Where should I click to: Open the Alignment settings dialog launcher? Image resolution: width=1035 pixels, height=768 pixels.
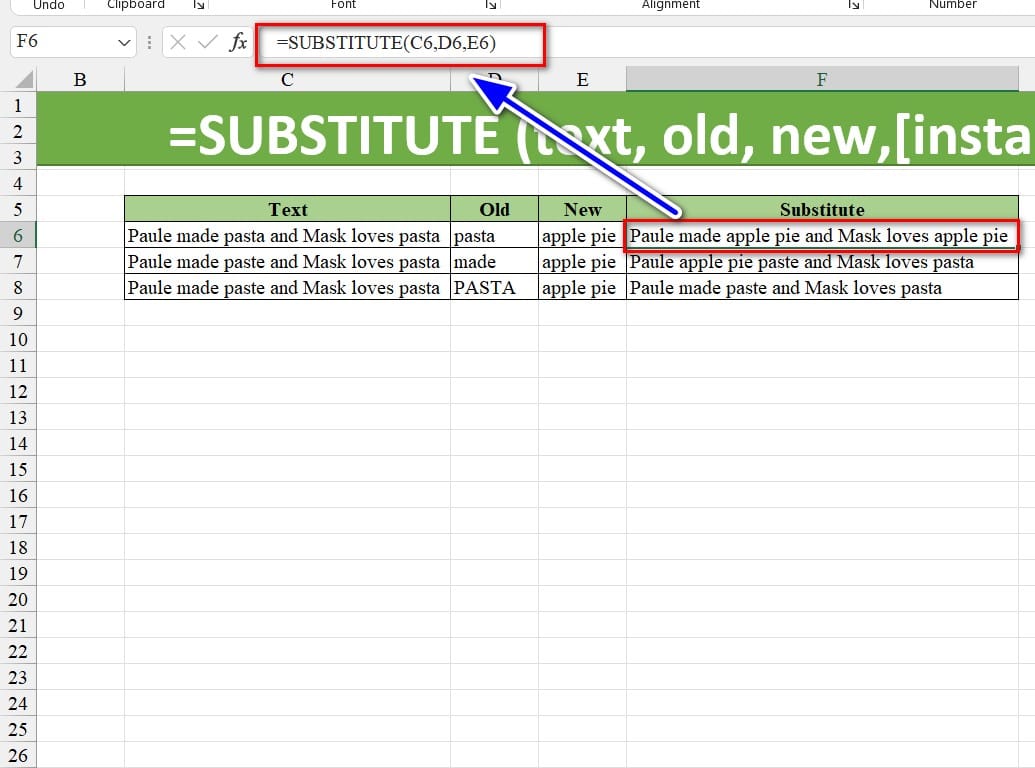[854, 5]
